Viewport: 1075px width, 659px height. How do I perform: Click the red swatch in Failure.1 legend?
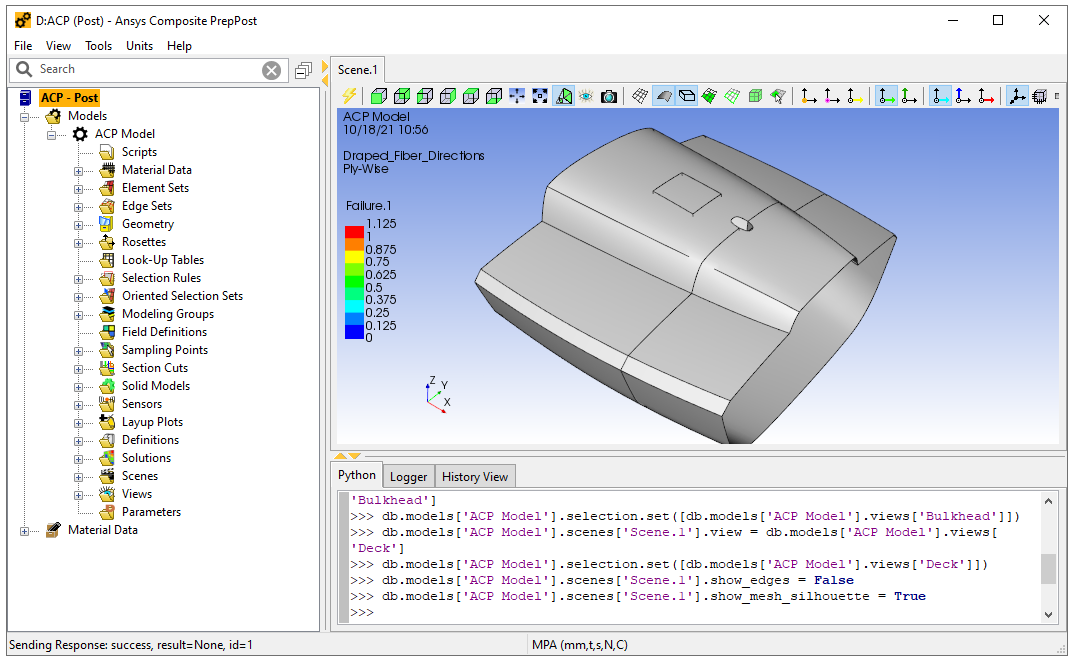354,232
